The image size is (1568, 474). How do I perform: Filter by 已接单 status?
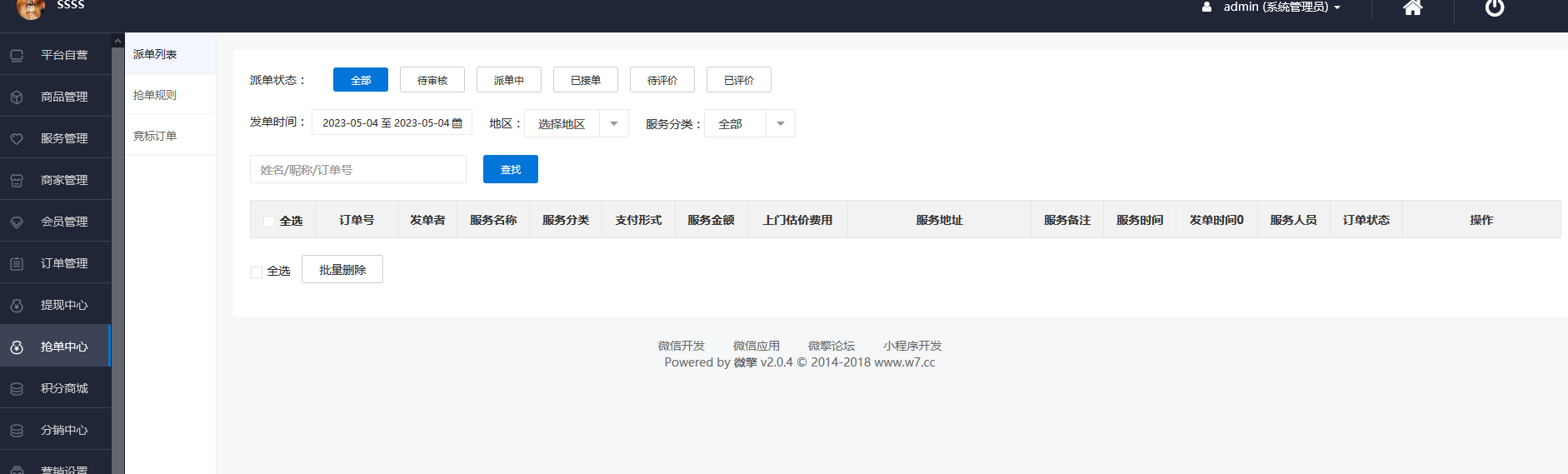pos(586,80)
